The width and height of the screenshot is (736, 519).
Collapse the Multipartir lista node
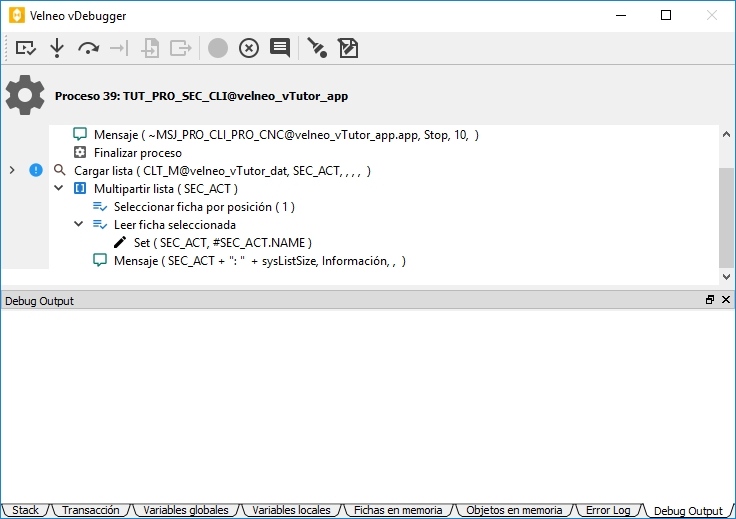click(x=60, y=189)
